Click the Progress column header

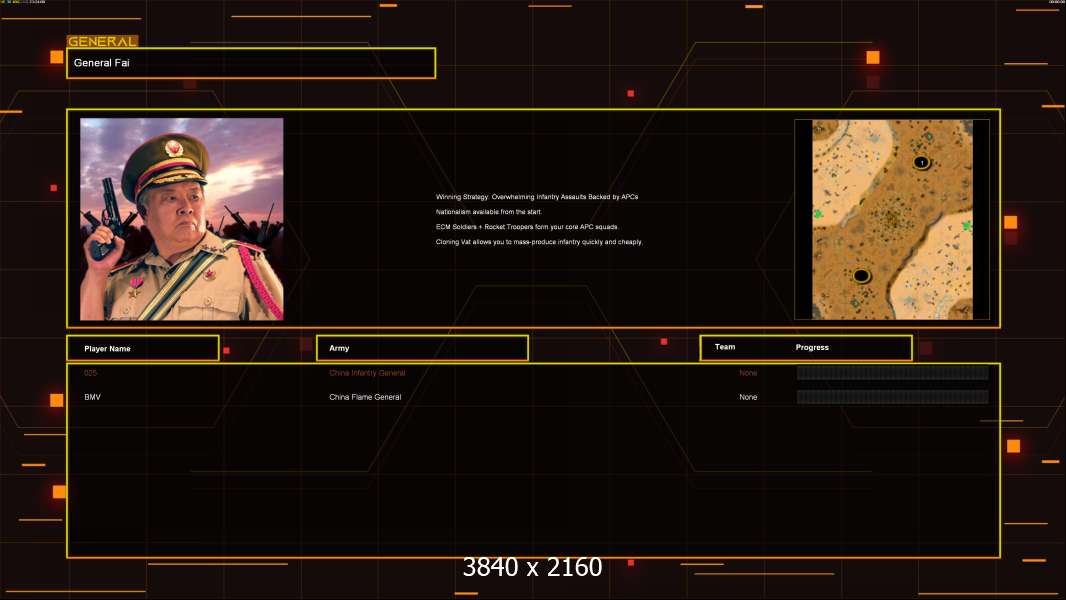[x=812, y=347]
